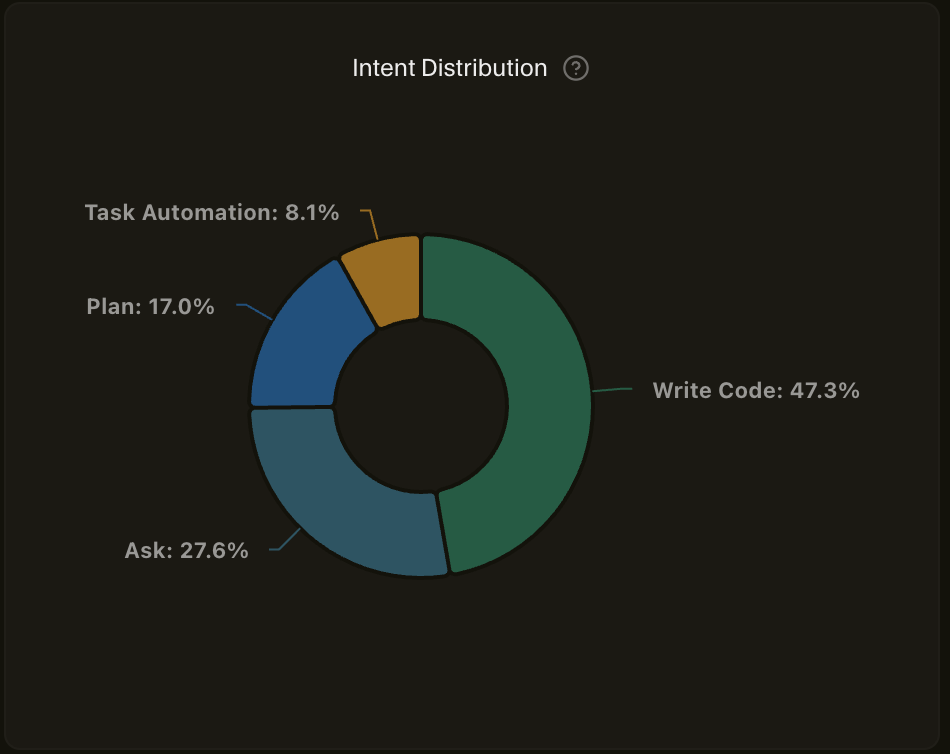Screen dimensions: 950x754
Task: Click the Write Code leader line
Action: pos(615,389)
